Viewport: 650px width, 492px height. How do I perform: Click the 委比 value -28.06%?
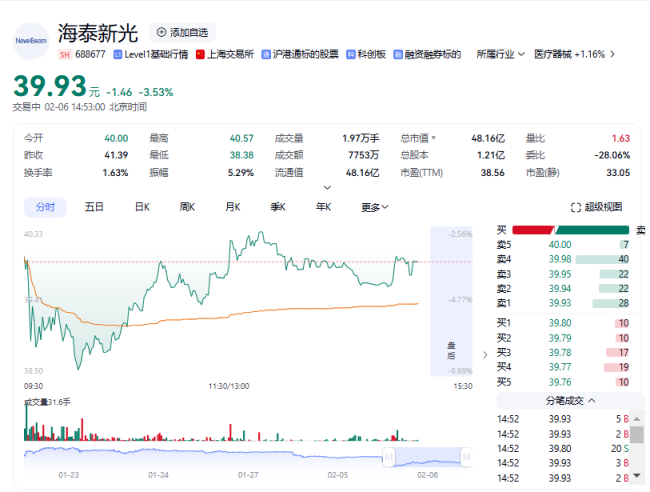coord(612,155)
